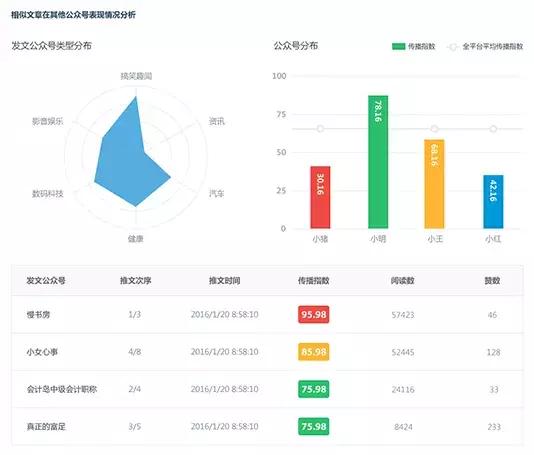534x455 pixels.
Task: Click the y-axis value 75
Action: [281, 114]
